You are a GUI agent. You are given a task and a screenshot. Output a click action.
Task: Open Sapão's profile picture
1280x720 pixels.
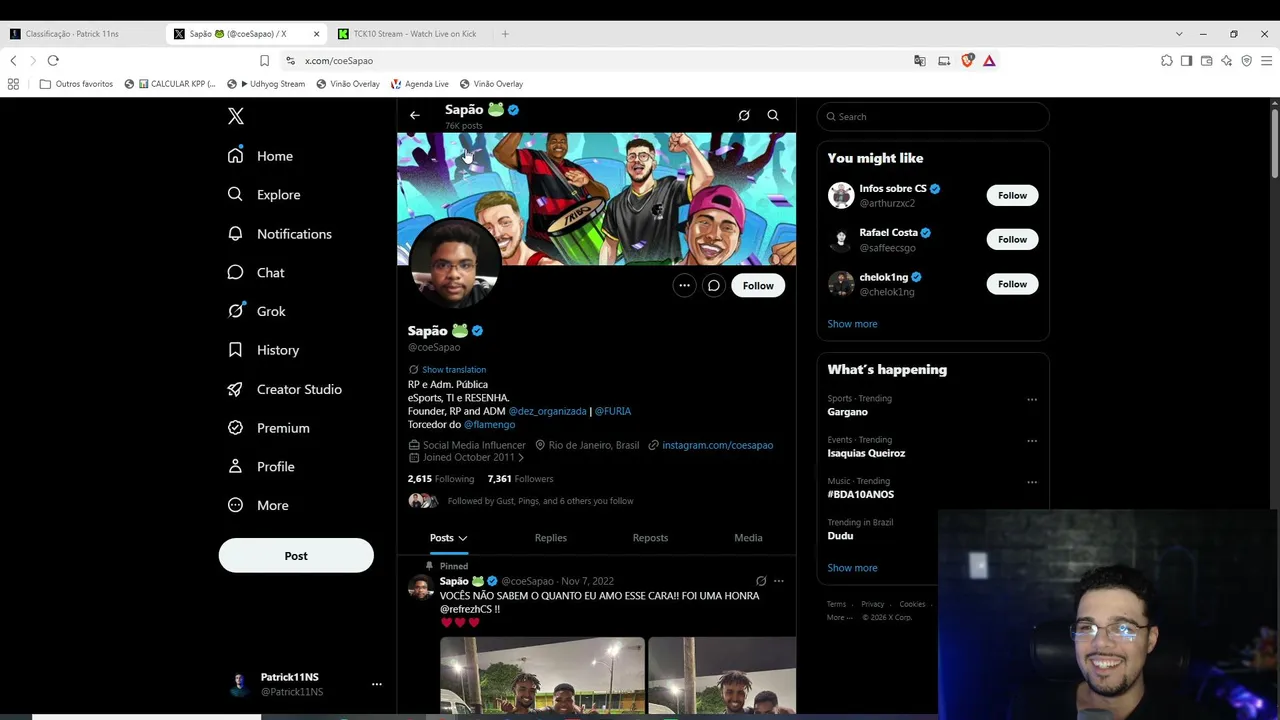[x=454, y=262]
